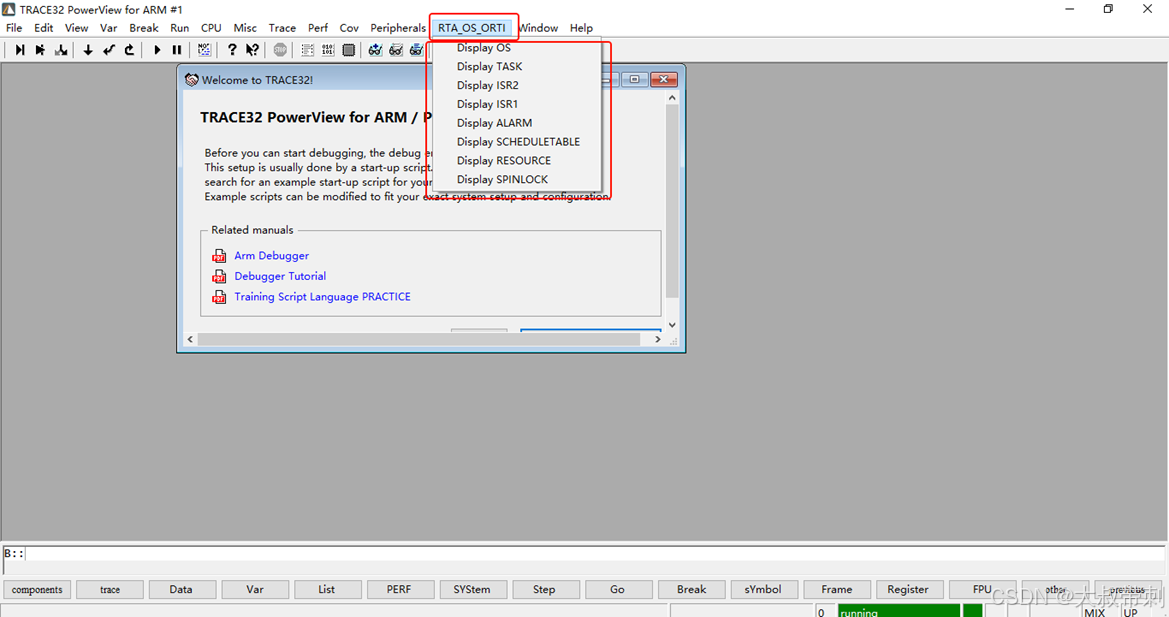Open the Break menu in menu bar
Image resolution: width=1169 pixels, height=617 pixels.
pyautogui.click(x=144, y=28)
